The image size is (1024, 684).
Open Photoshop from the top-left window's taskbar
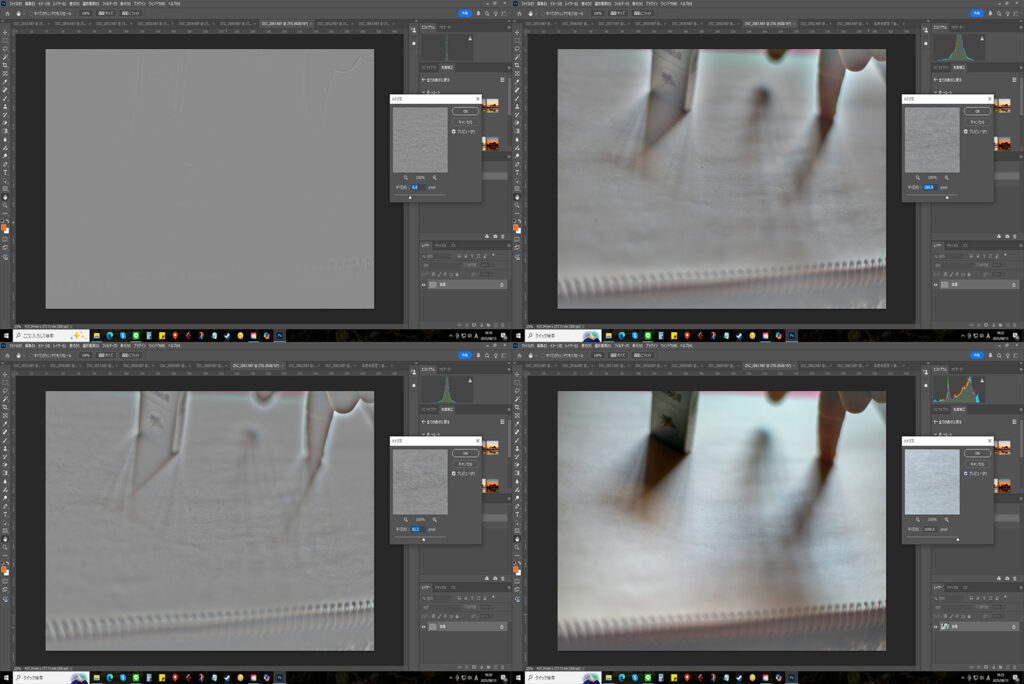pos(279,335)
